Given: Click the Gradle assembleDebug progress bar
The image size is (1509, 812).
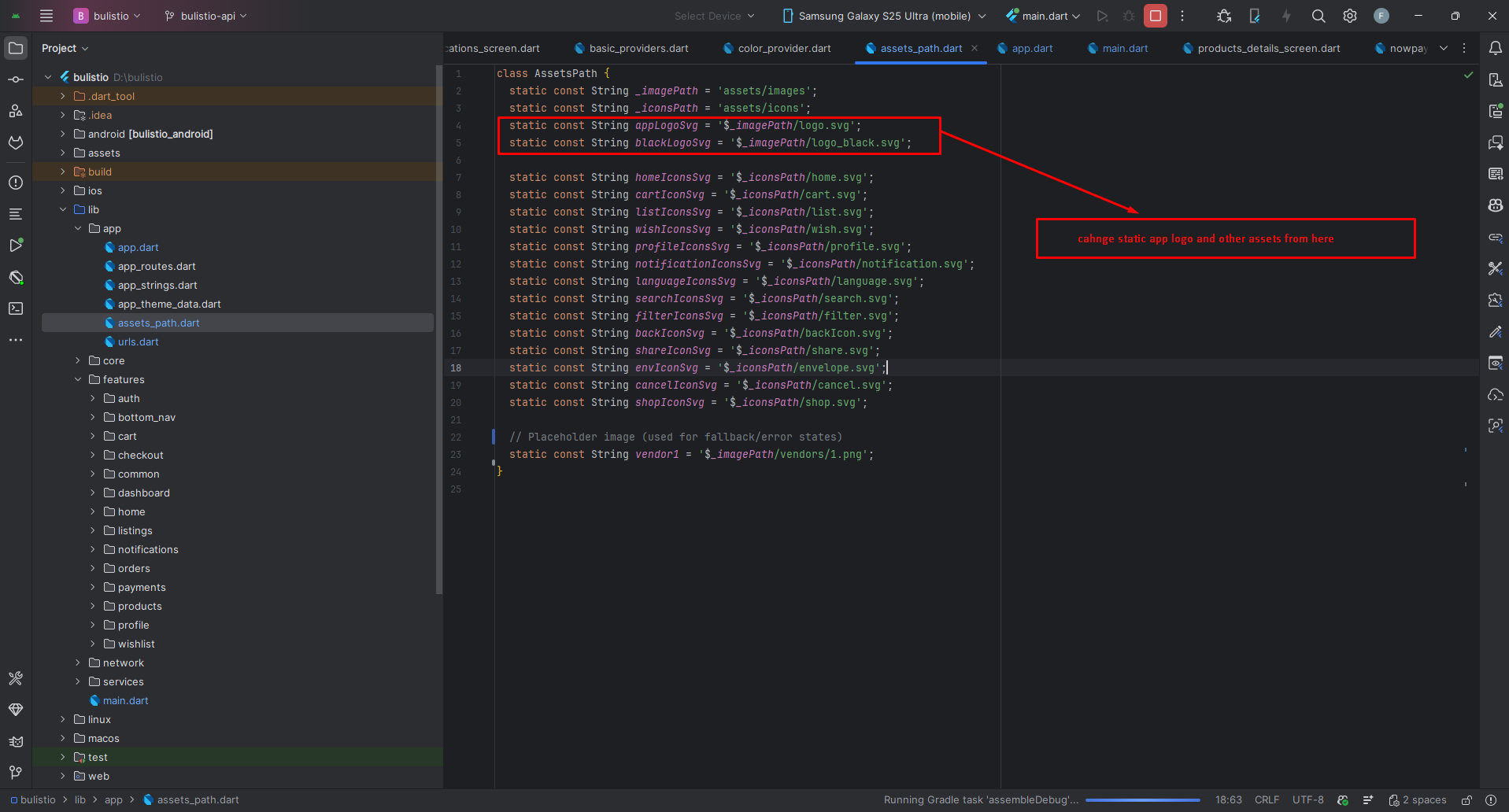Looking at the screenshot, I should 1143,800.
